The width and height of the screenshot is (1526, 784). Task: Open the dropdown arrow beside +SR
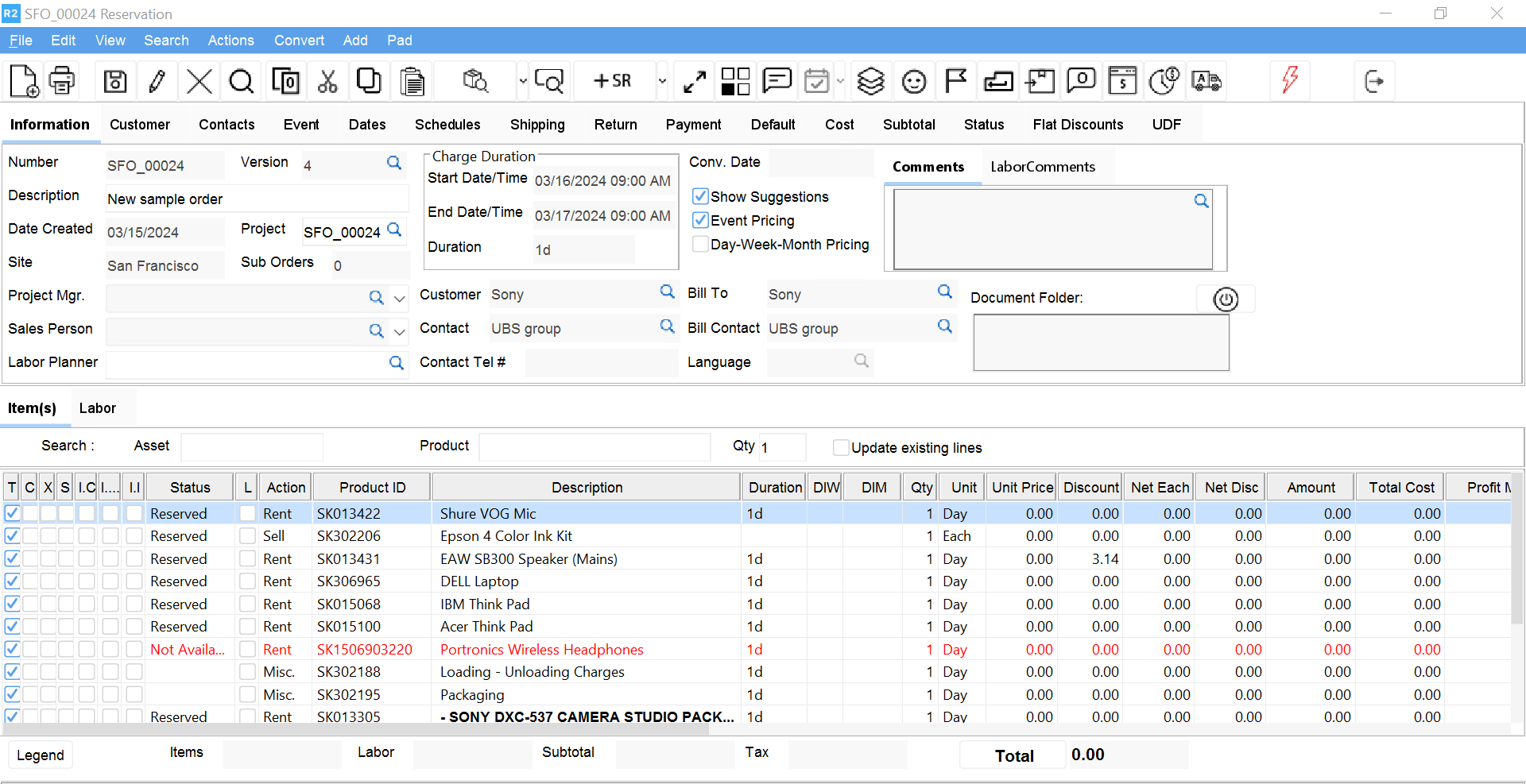point(662,81)
